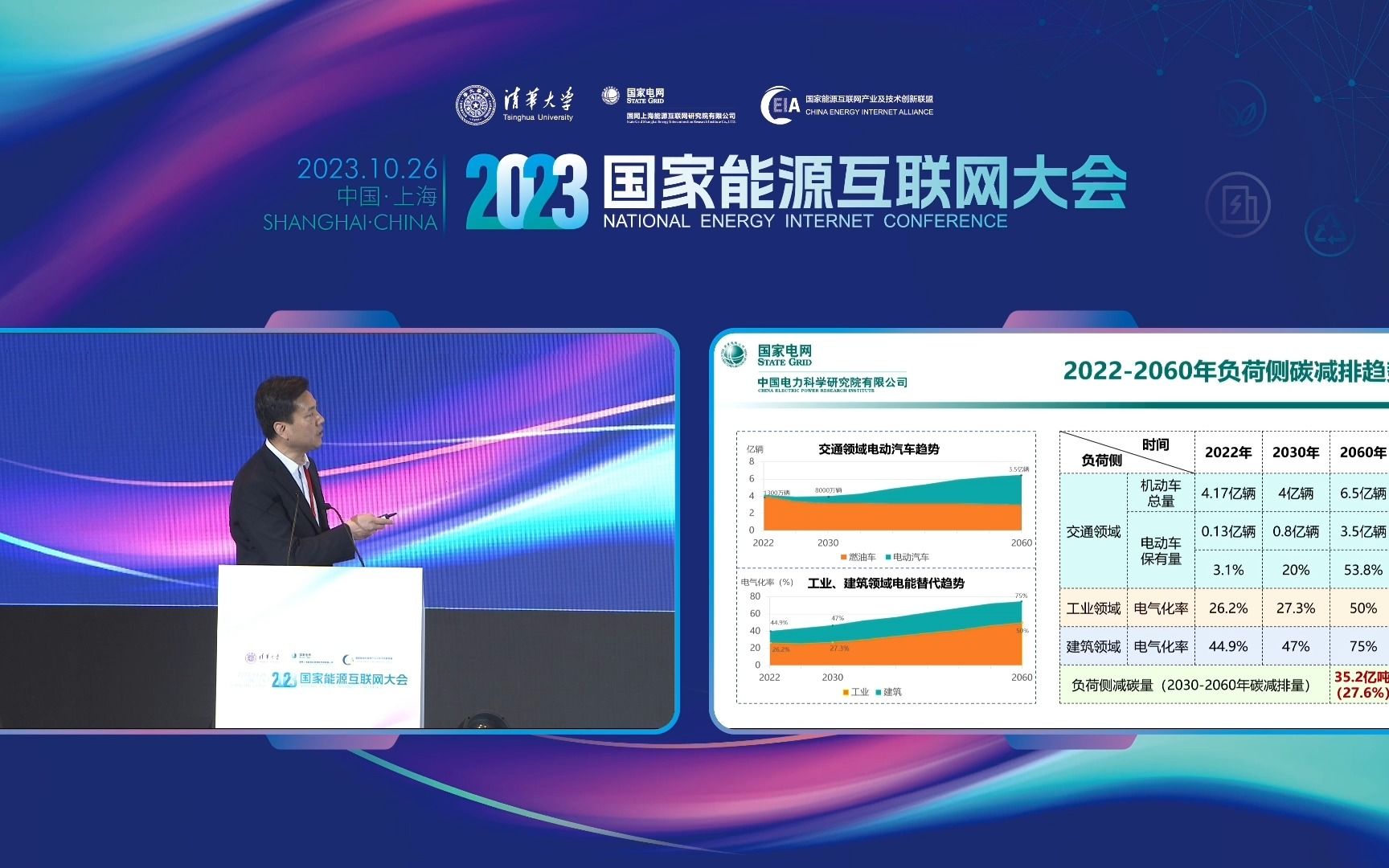Viewport: 1389px width, 868px height.
Task: Click the Tsinghua University round seal logo
Action: click(x=476, y=105)
